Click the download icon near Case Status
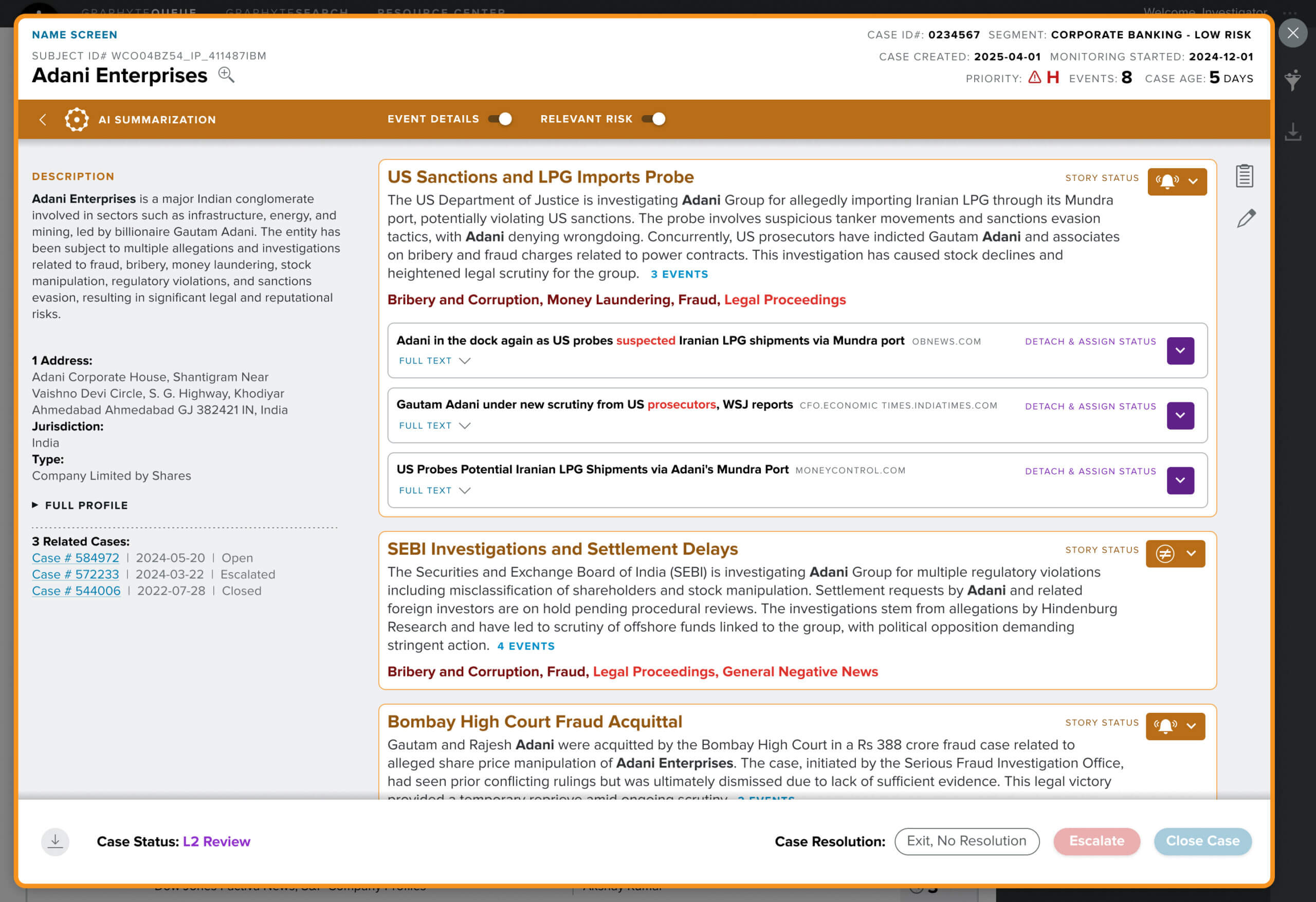Viewport: 1316px width, 902px height. [x=55, y=841]
